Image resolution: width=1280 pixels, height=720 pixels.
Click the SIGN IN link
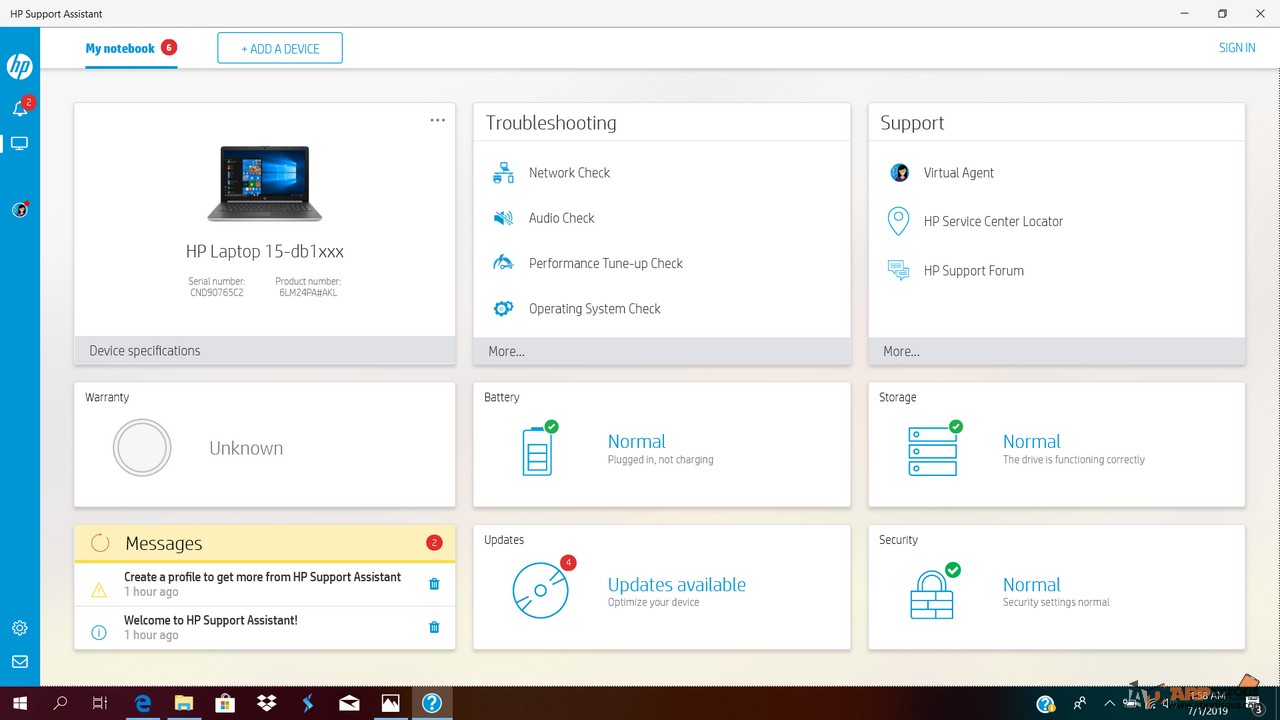[x=1237, y=48]
